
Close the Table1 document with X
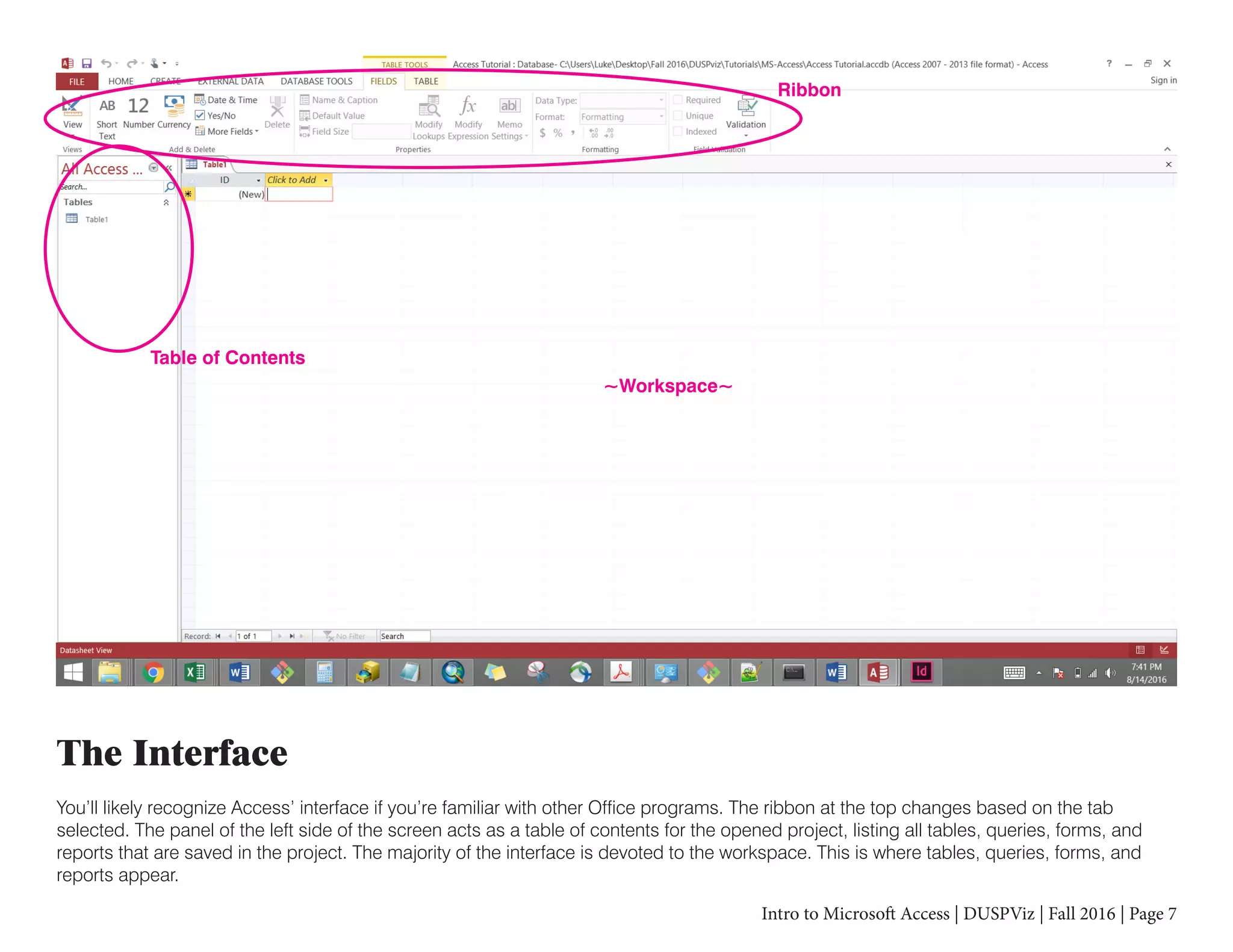pyautogui.click(x=1169, y=164)
